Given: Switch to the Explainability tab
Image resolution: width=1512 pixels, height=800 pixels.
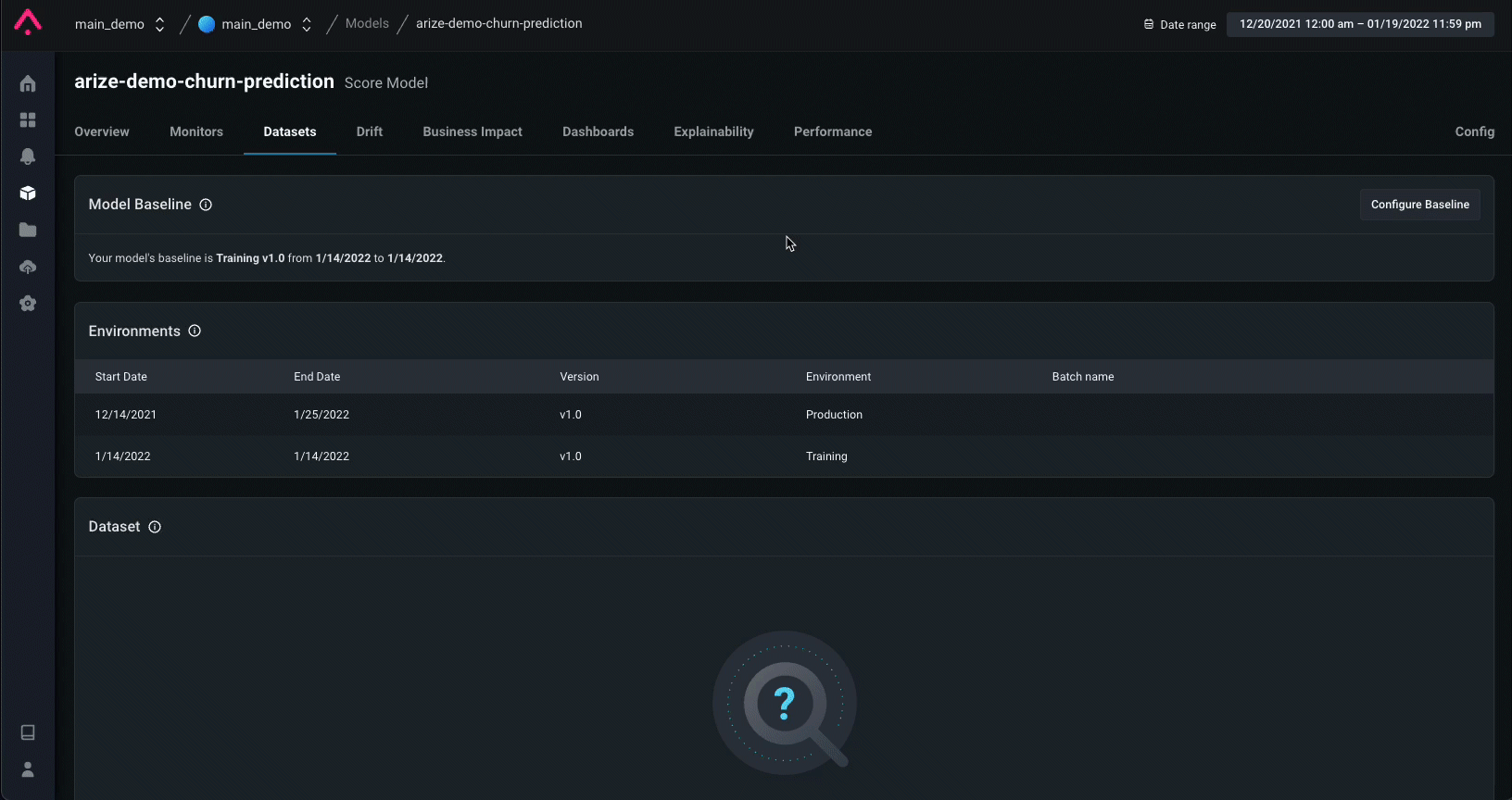Looking at the screenshot, I should coord(713,131).
